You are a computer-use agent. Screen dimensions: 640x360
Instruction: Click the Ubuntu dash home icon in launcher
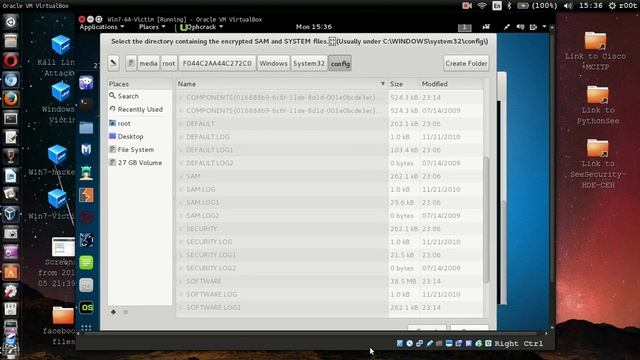pos(11,21)
